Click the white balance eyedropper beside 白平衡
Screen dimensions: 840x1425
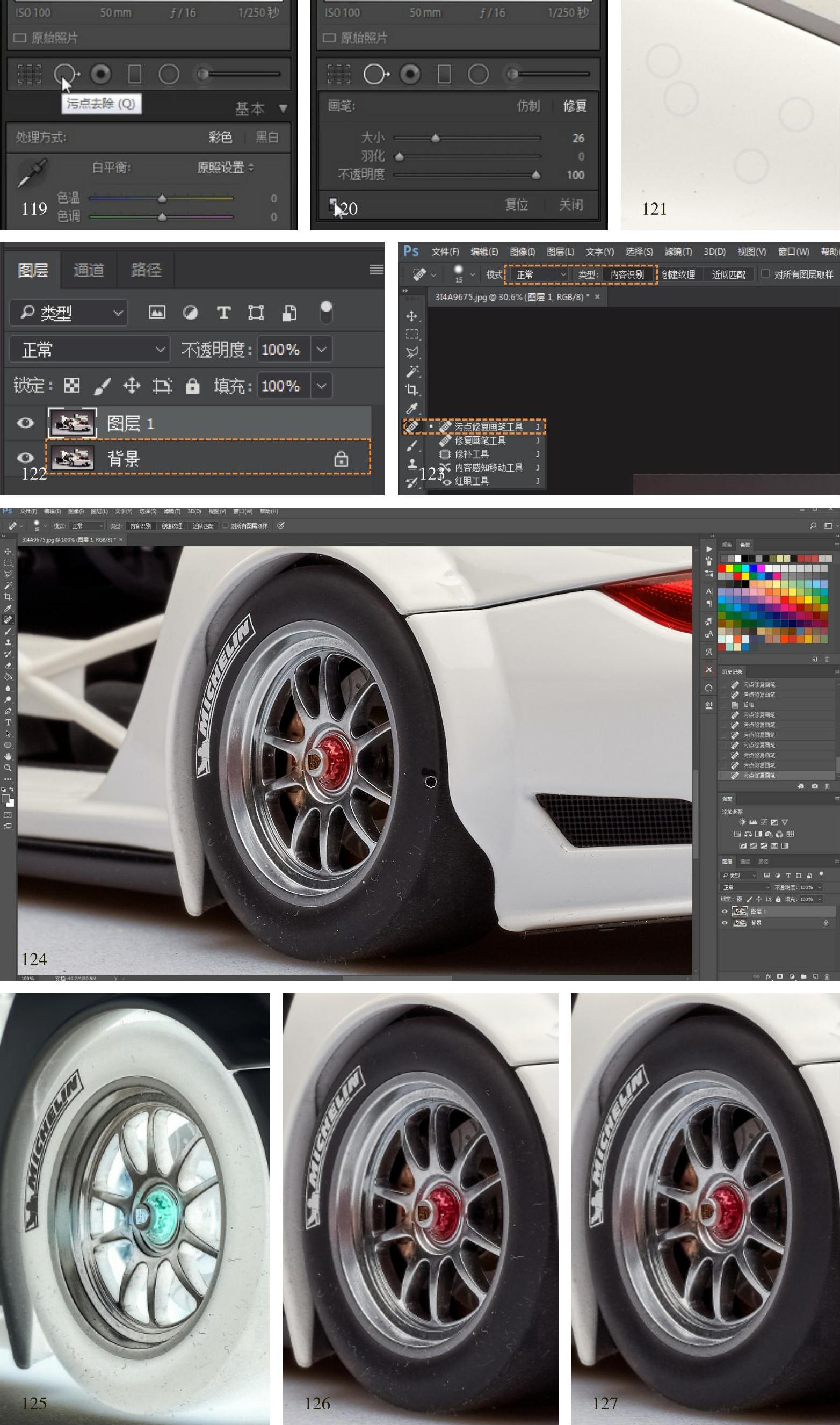[x=32, y=173]
